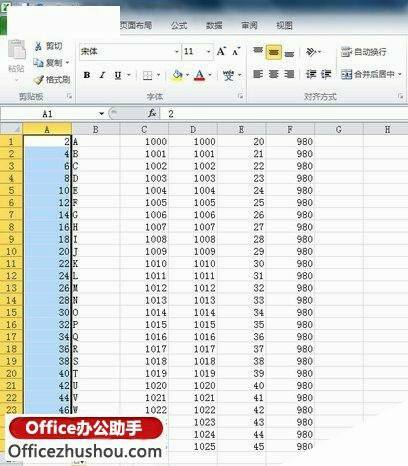Screen dimensions: 408x466
Task: Apply the red font color A
Action: [x=200, y=75]
